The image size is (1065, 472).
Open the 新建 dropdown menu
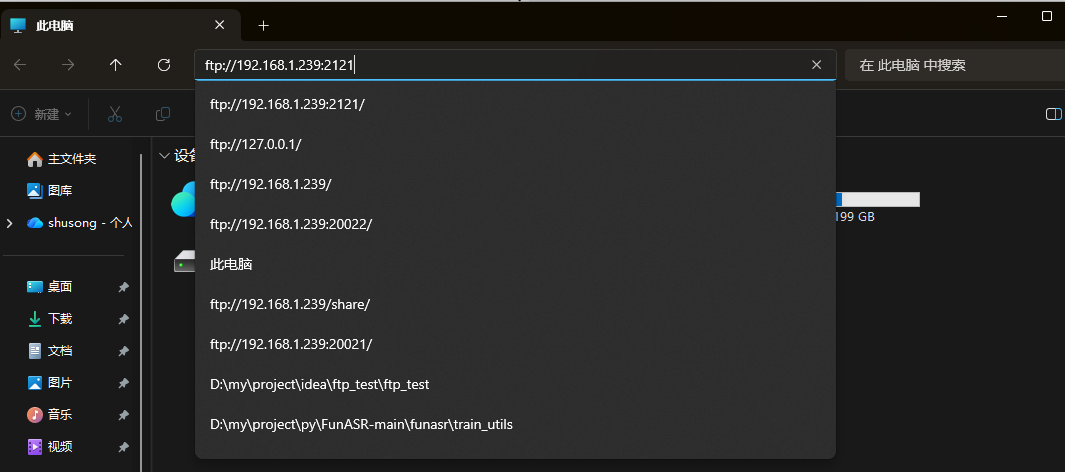point(42,114)
